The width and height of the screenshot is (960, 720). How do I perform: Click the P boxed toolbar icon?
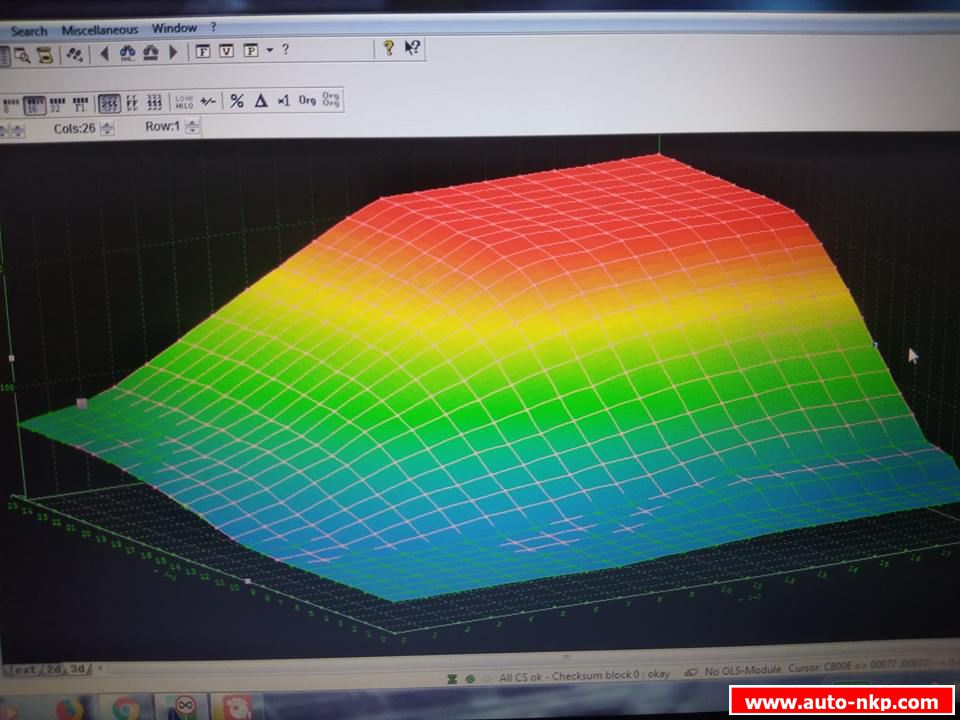[251, 50]
